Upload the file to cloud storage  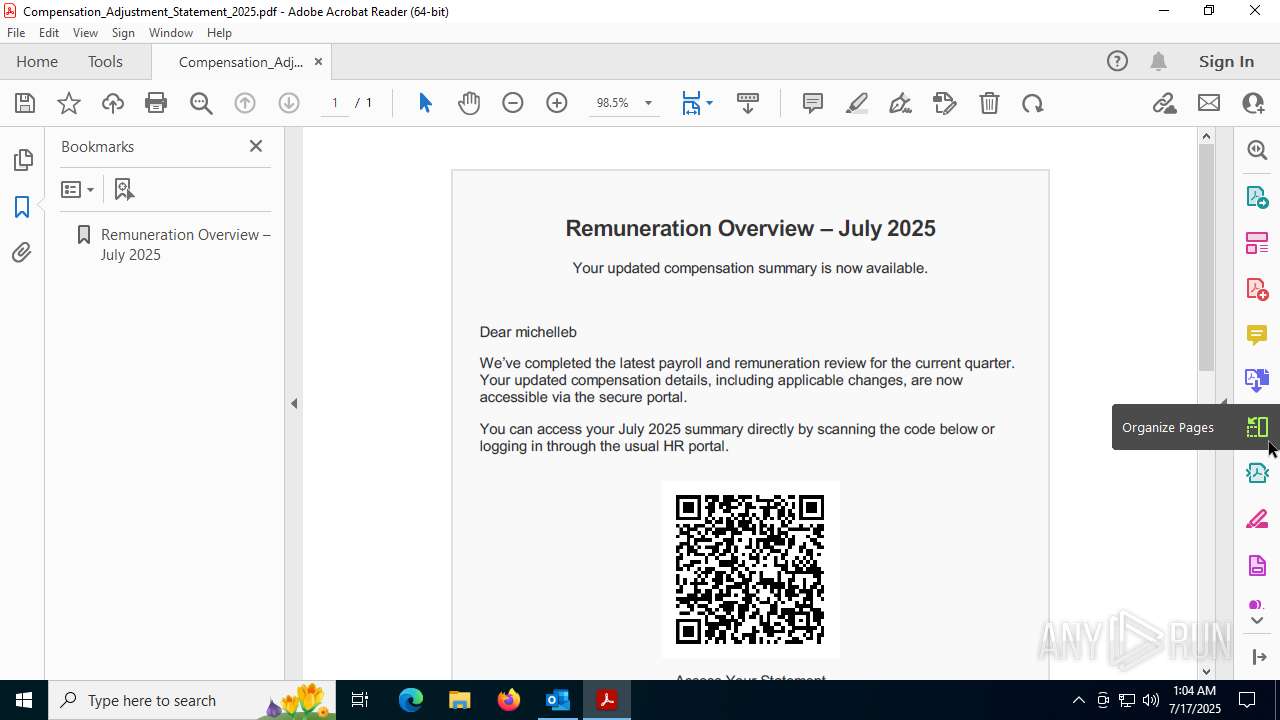tap(113, 103)
